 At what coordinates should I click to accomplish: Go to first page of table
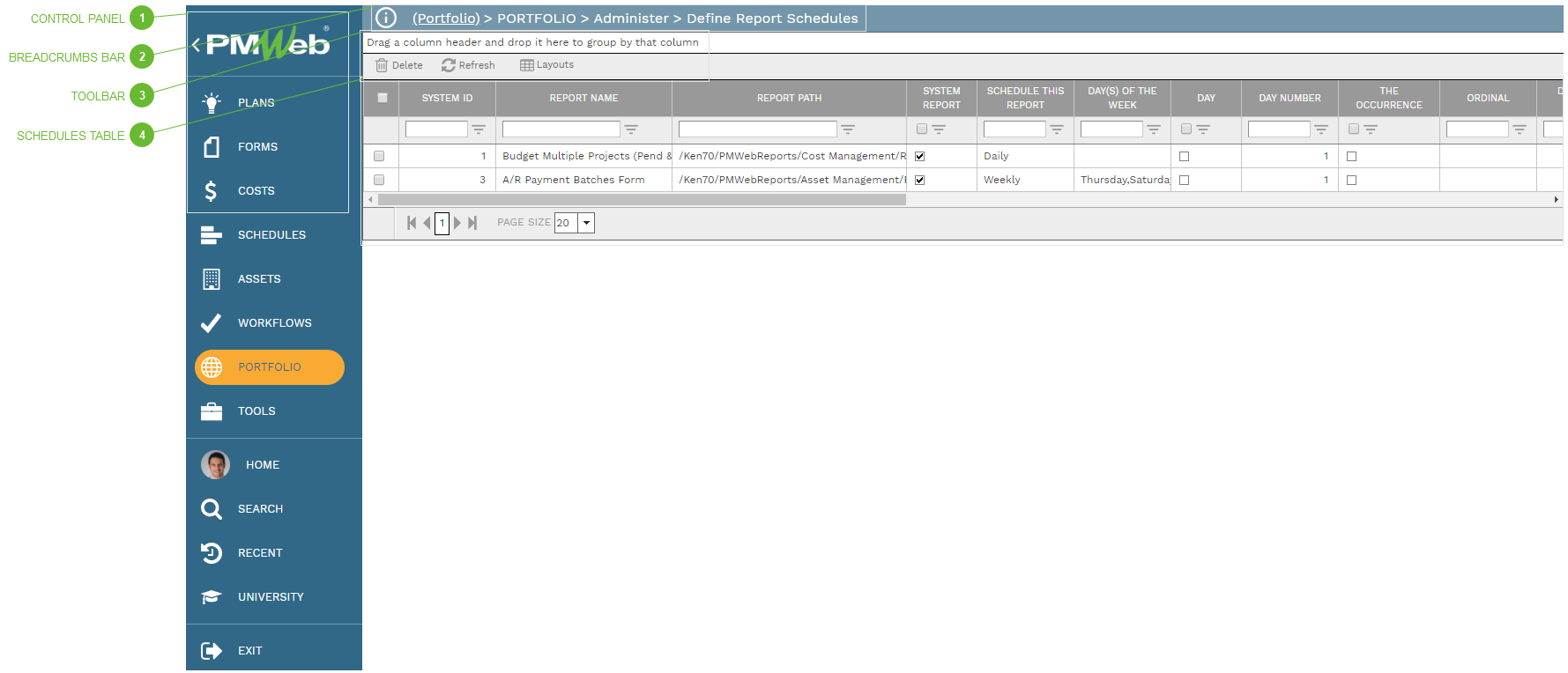412,223
